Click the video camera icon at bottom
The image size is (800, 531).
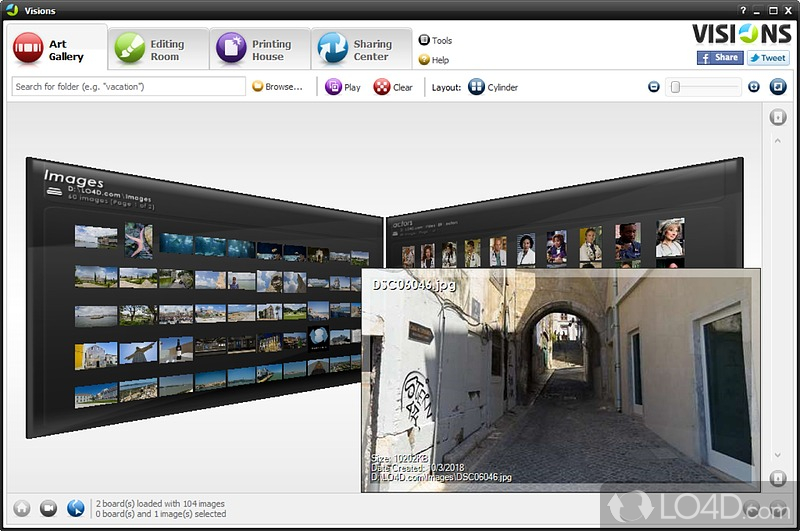[48, 508]
